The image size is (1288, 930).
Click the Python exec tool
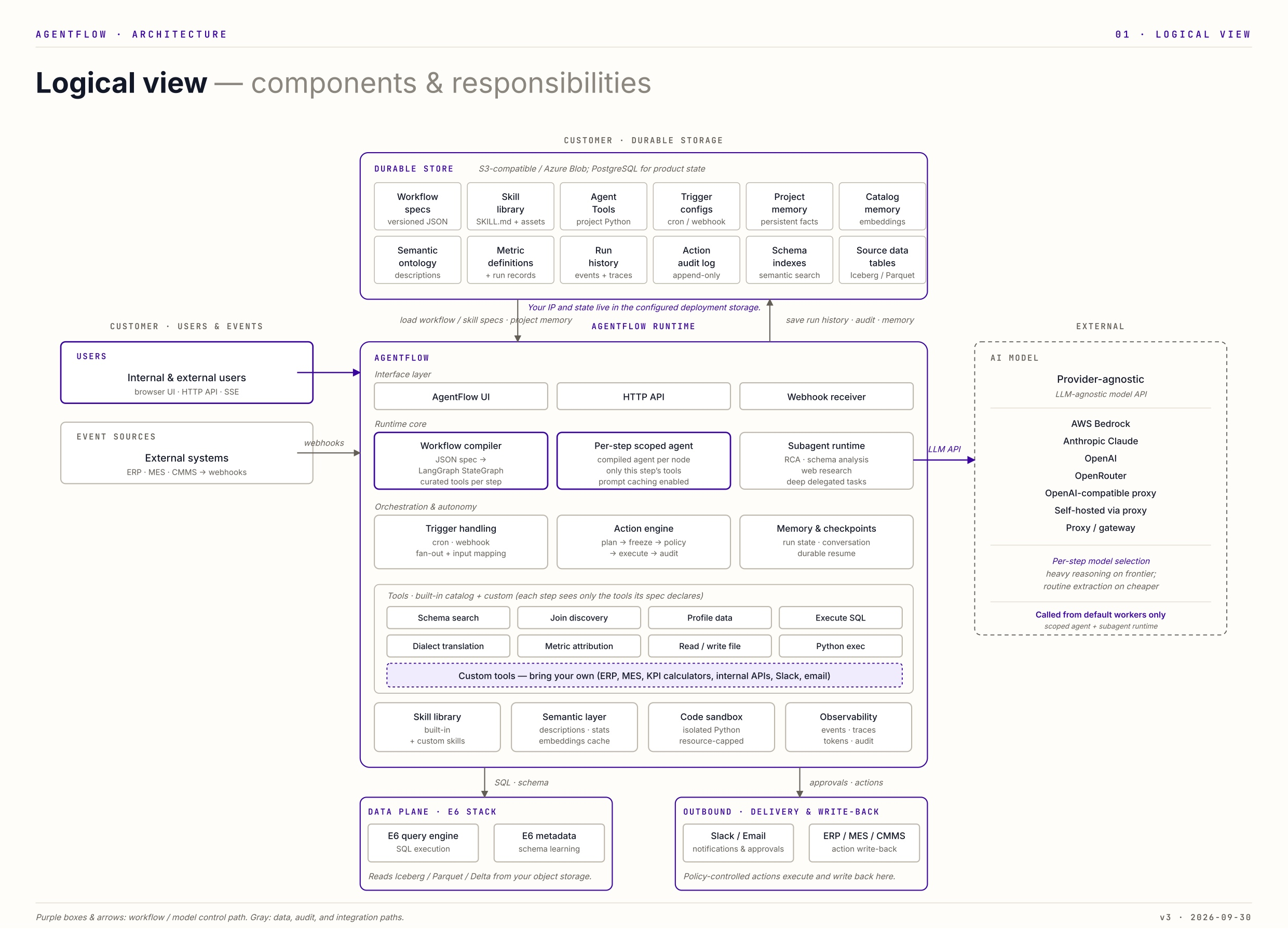(840, 646)
